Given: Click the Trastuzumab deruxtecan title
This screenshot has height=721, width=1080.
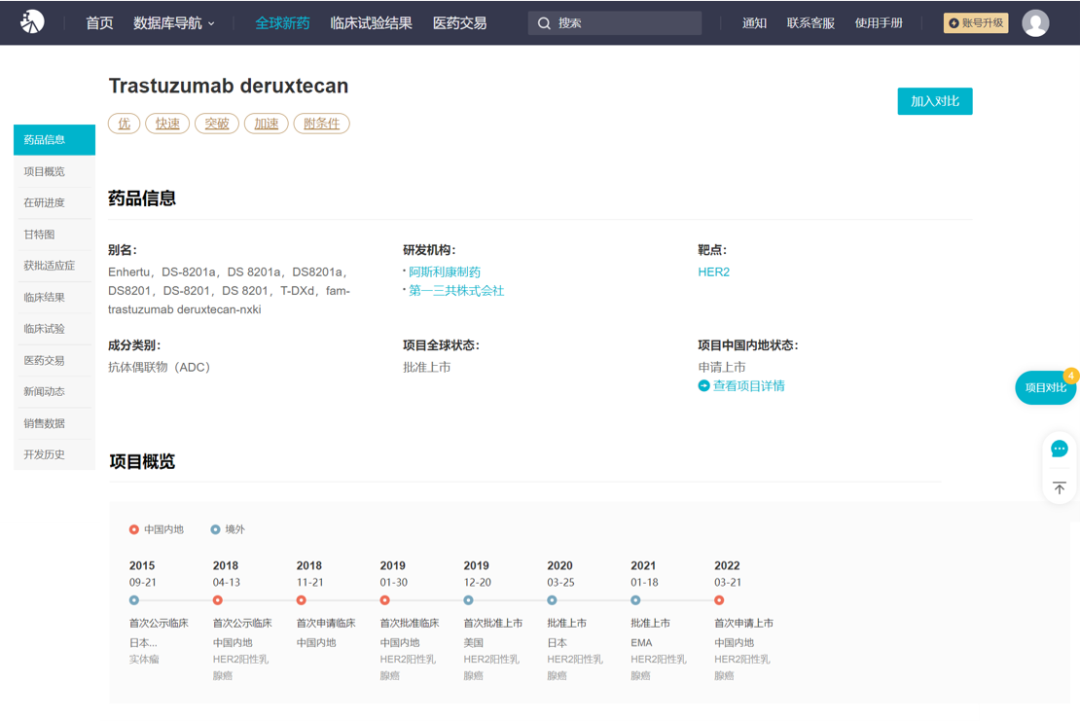Looking at the screenshot, I should tap(229, 86).
